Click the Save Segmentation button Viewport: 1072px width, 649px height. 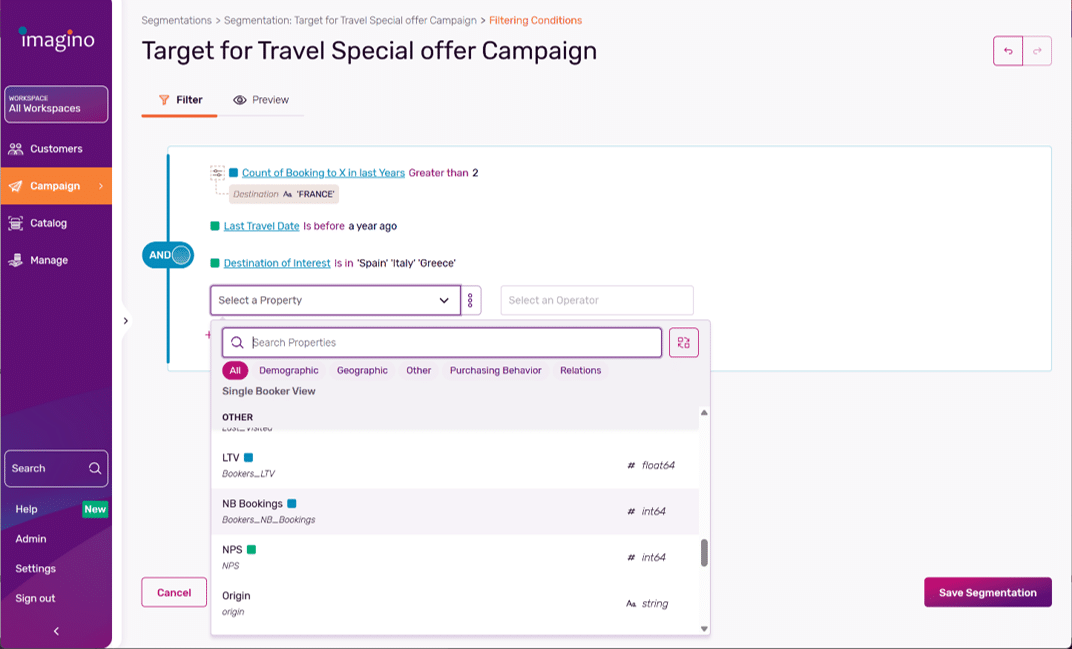(987, 592)
